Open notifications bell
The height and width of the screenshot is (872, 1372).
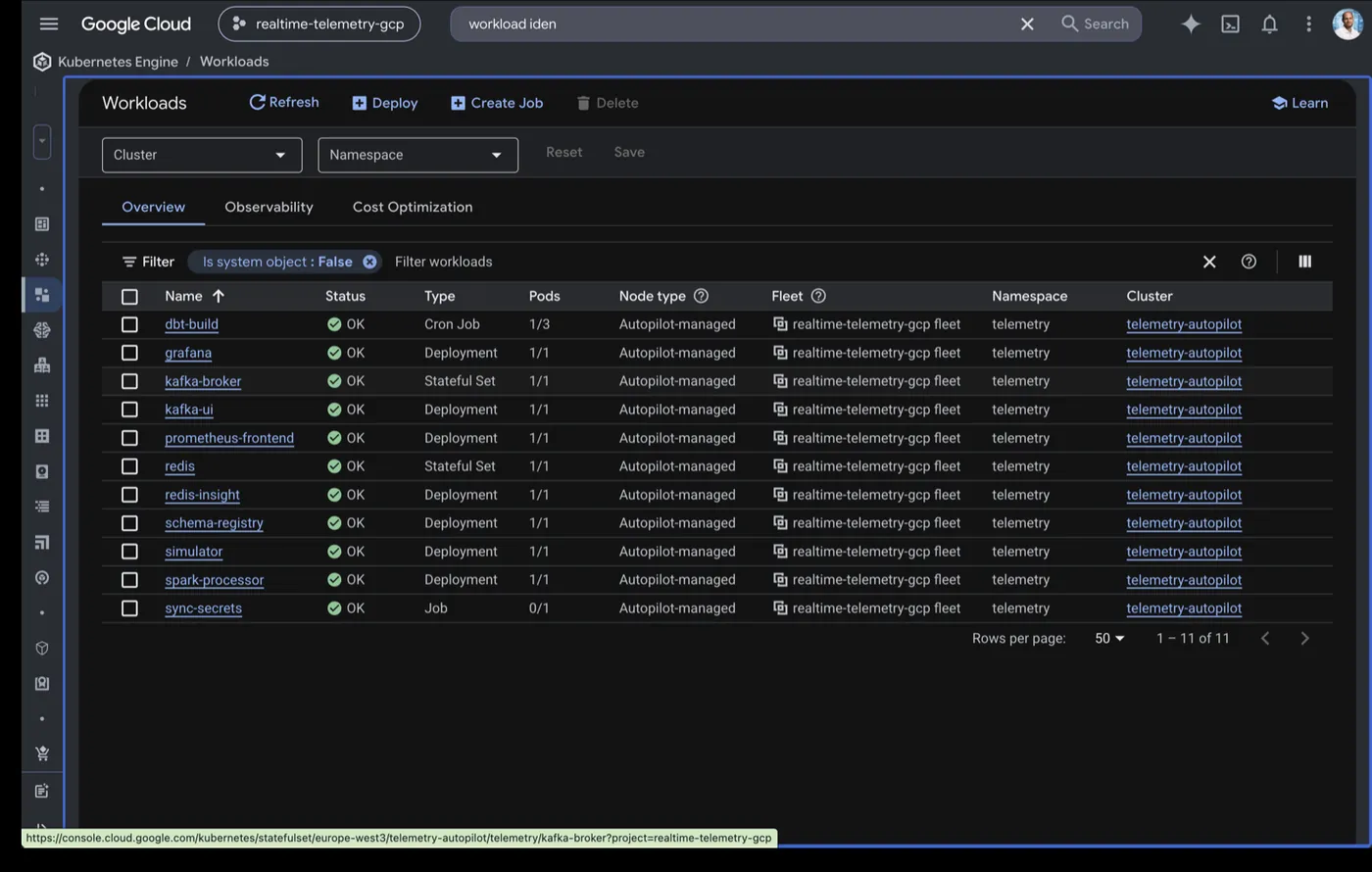point(1269,24)
